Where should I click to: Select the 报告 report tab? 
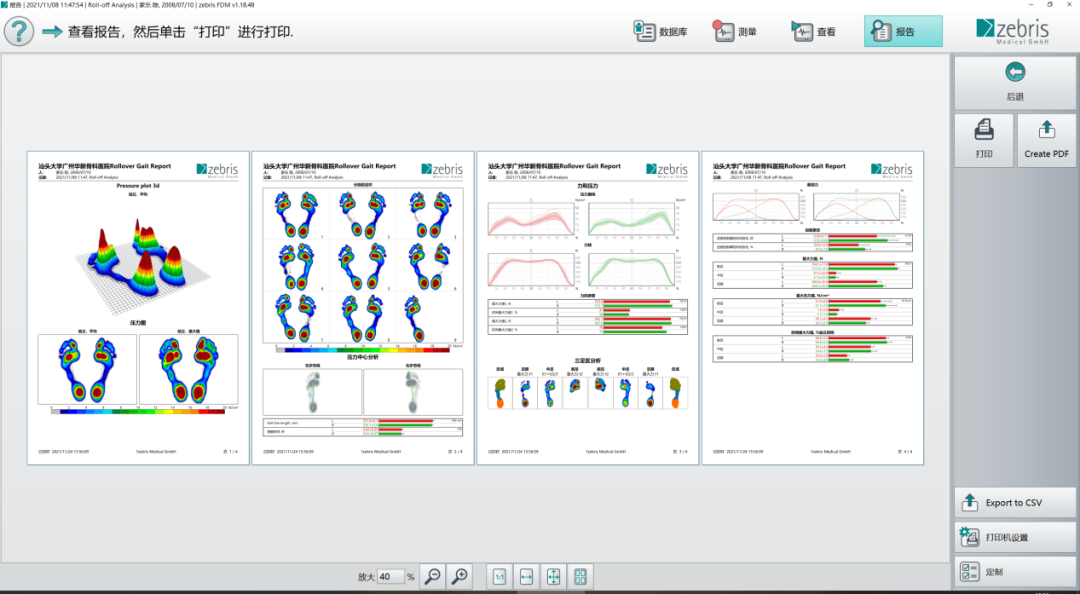[903, 31]
